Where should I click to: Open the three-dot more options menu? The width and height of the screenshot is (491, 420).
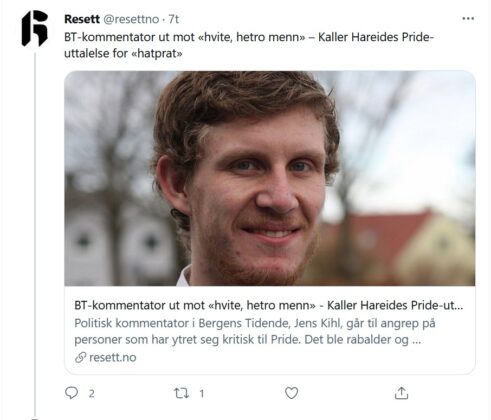(x=468, y=19)
